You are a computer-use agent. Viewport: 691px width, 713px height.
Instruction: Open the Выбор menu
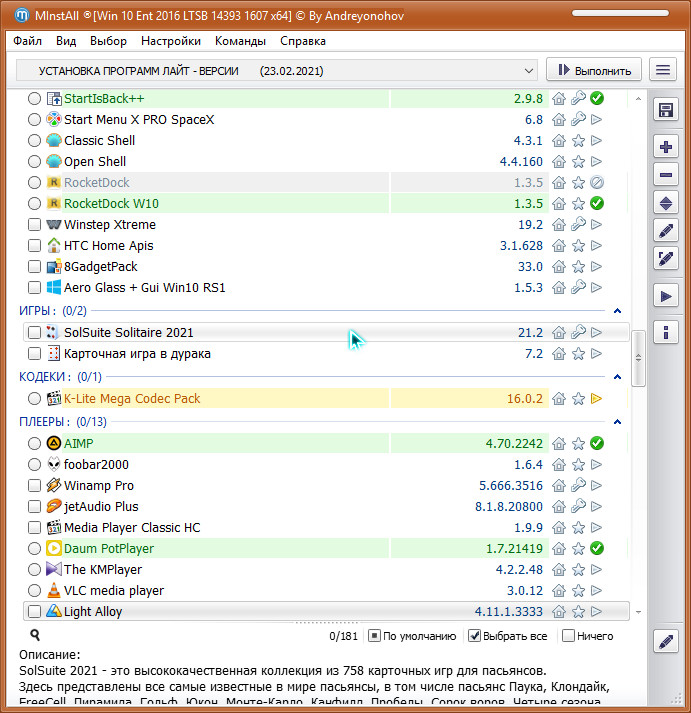point(108,41)
